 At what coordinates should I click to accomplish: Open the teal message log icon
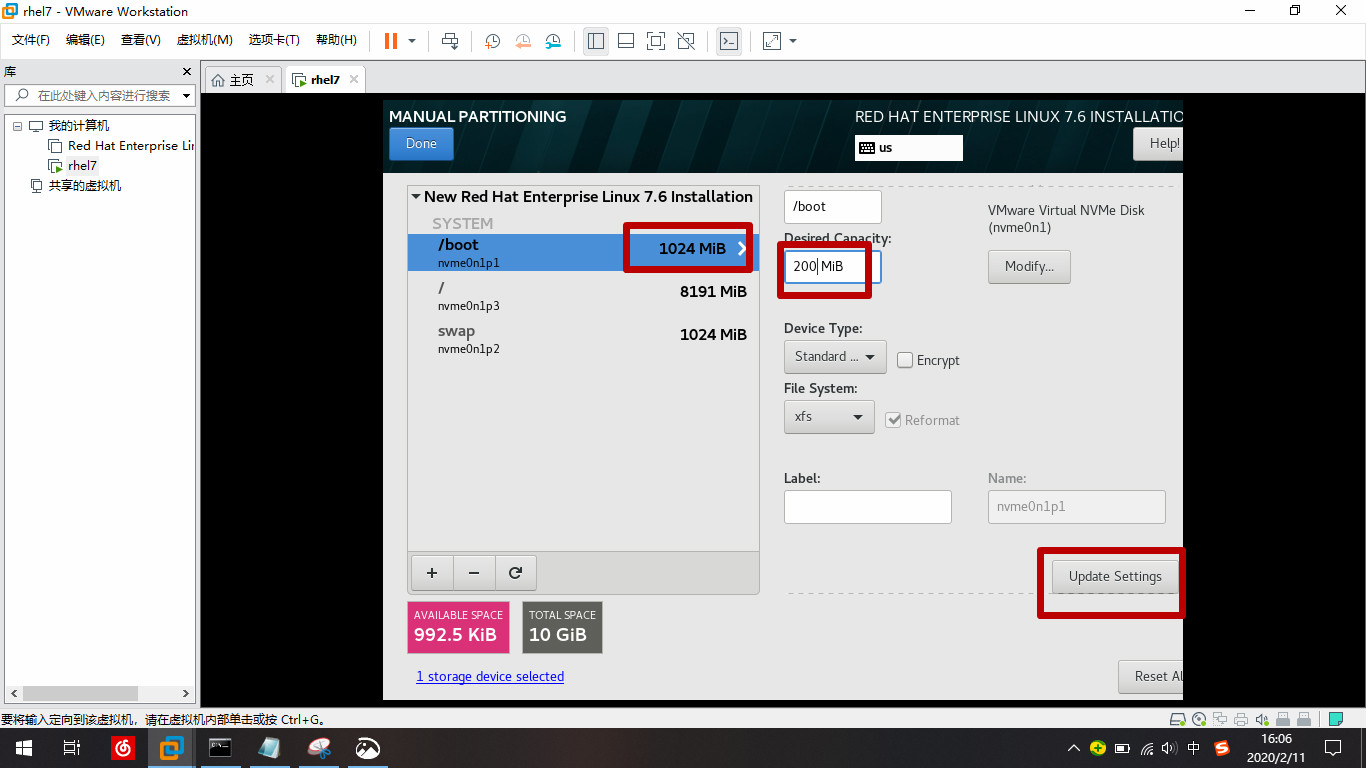[x=1335, y=719]
